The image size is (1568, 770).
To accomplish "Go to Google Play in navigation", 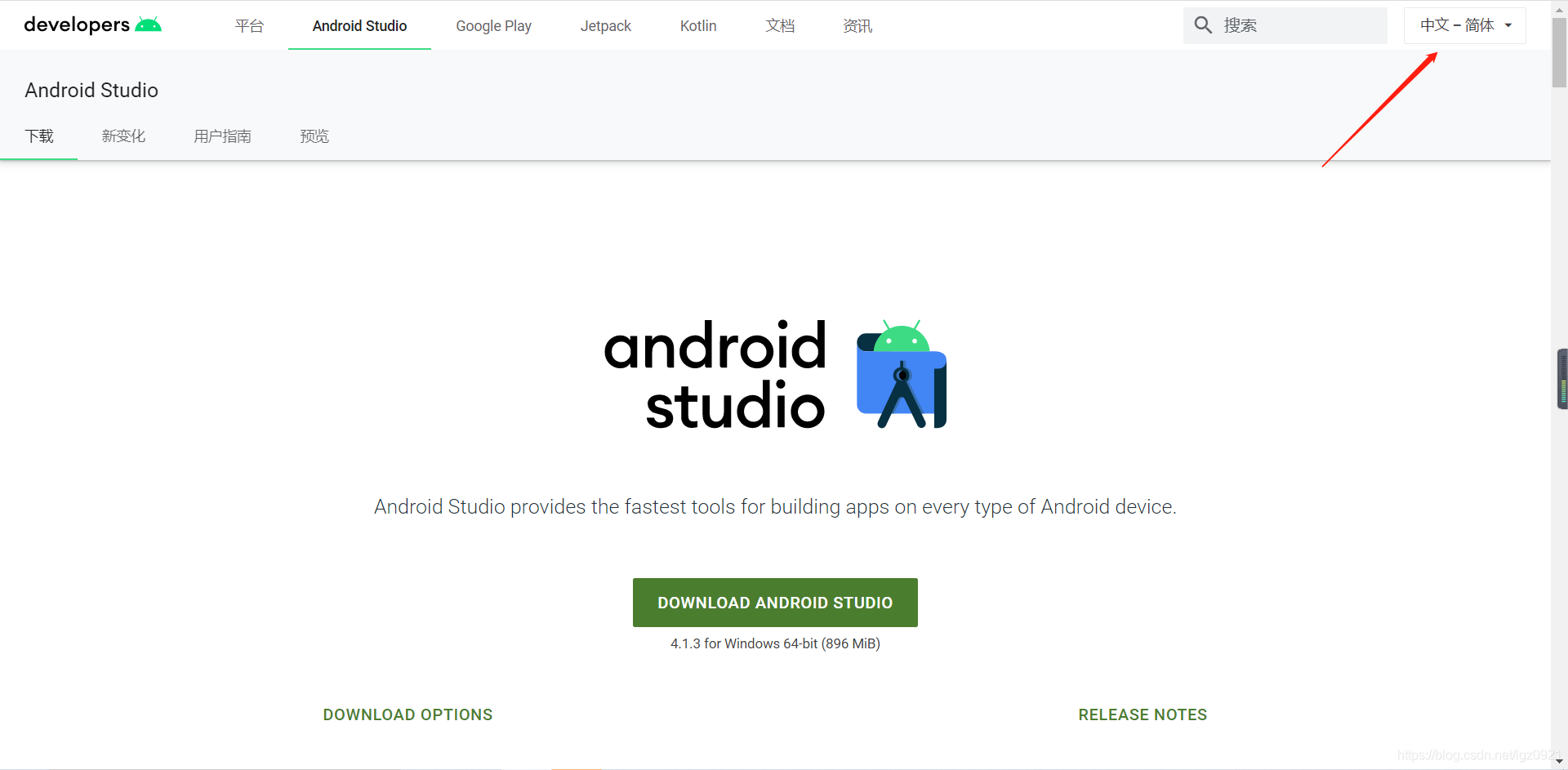I will click(x=493, y=26).
